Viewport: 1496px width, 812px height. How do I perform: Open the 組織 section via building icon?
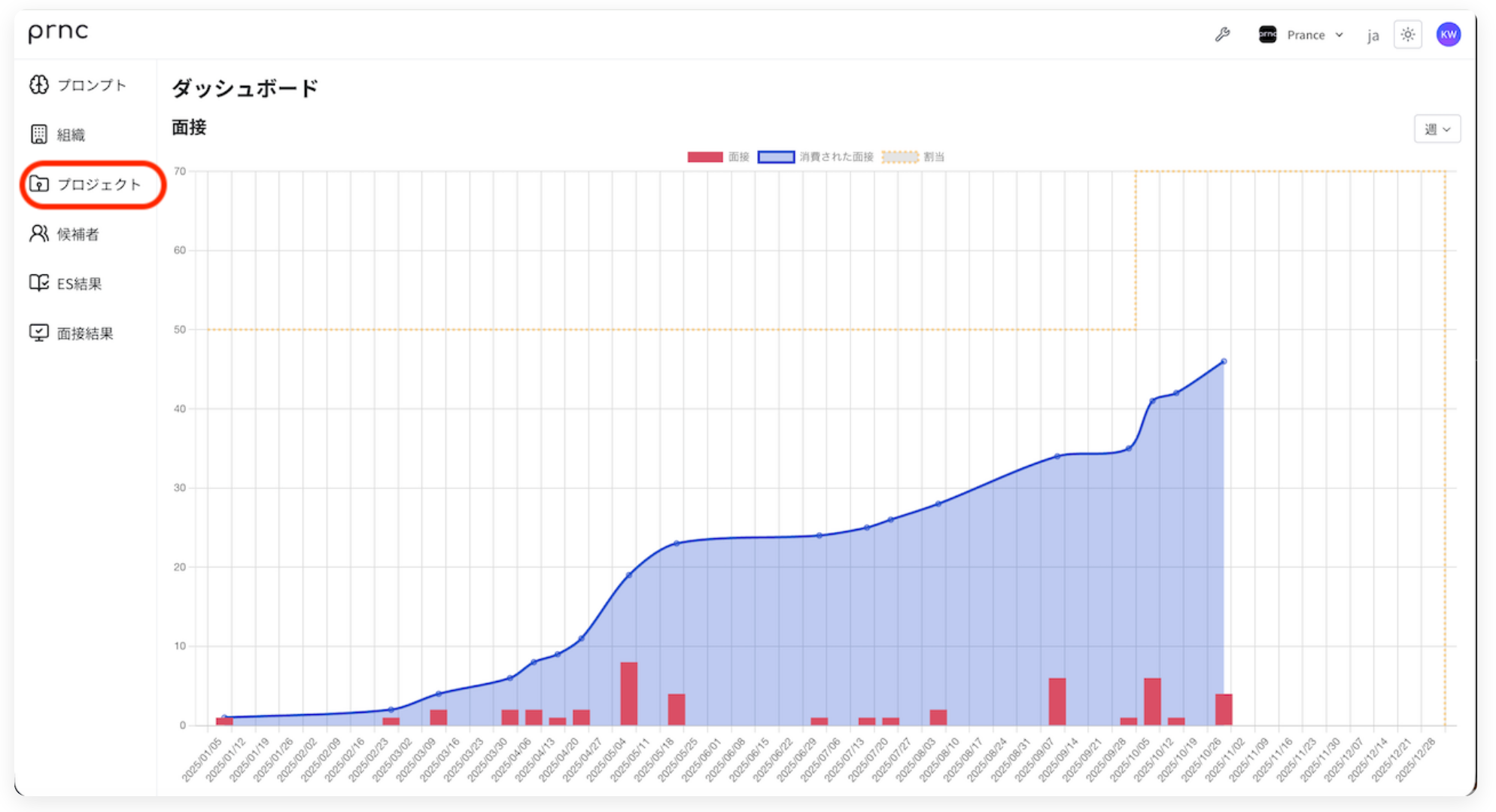[x=37, y=134]
